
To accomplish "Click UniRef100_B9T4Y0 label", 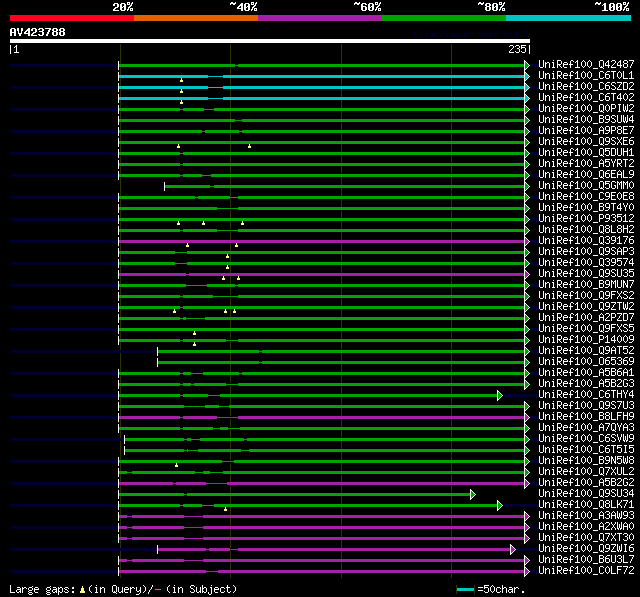I will point(586,208).
